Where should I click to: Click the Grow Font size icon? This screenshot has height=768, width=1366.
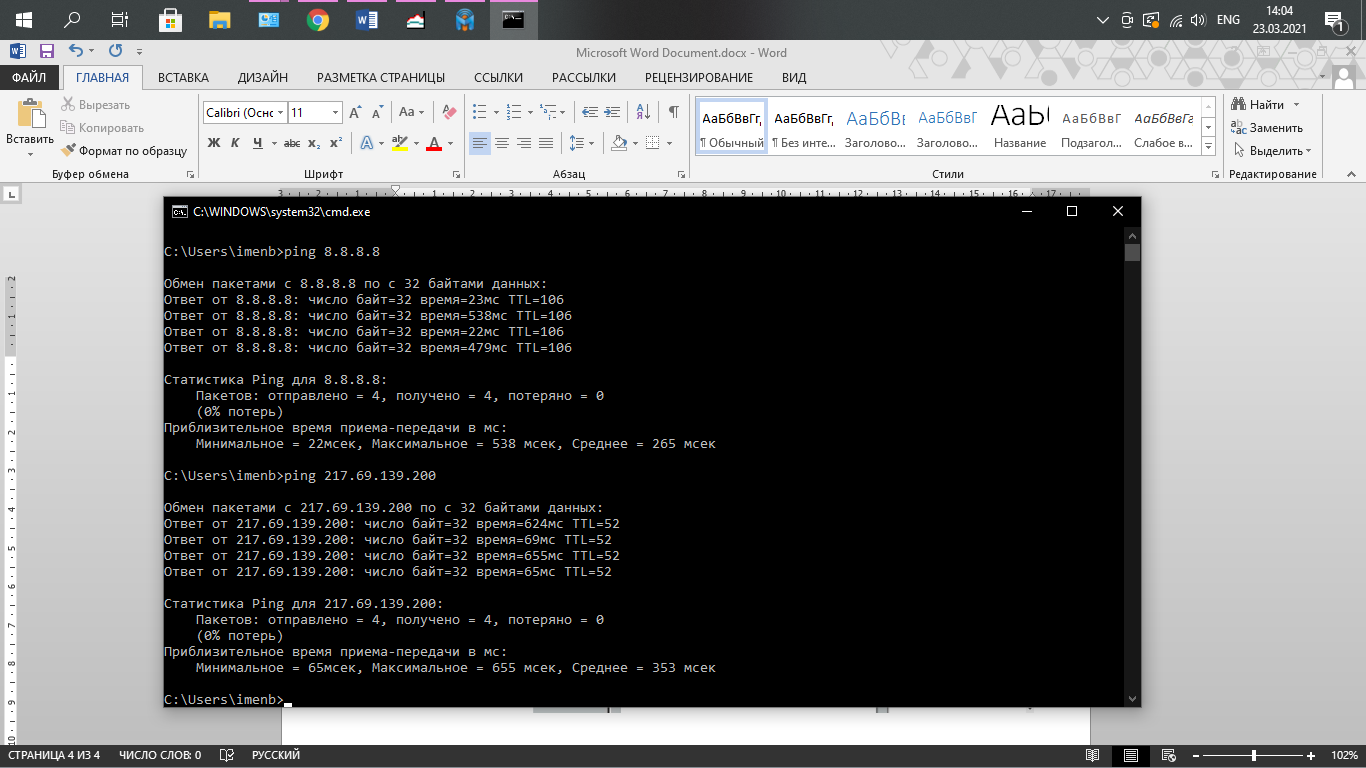354,112
